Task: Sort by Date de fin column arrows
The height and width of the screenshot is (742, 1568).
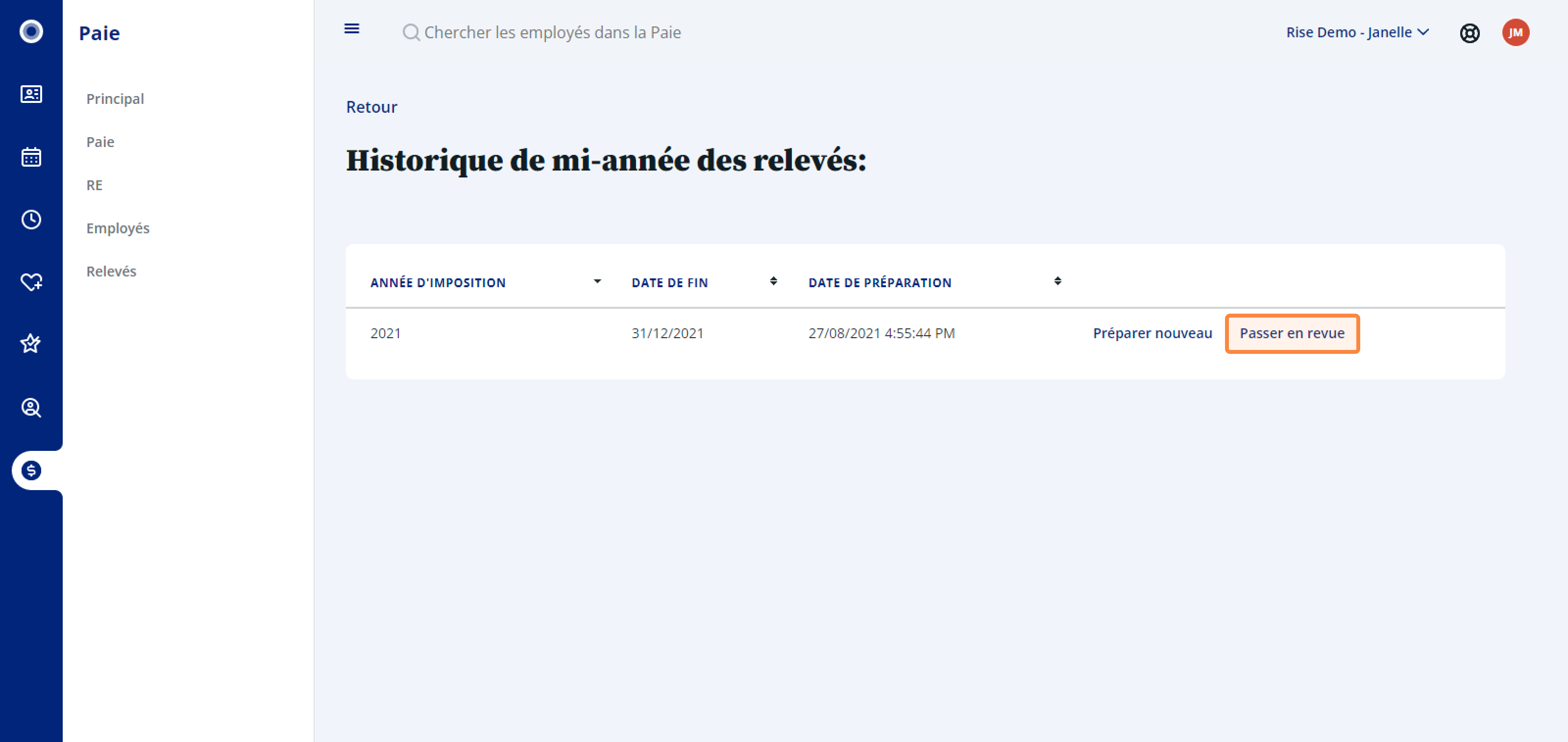Action: point(773,281)
